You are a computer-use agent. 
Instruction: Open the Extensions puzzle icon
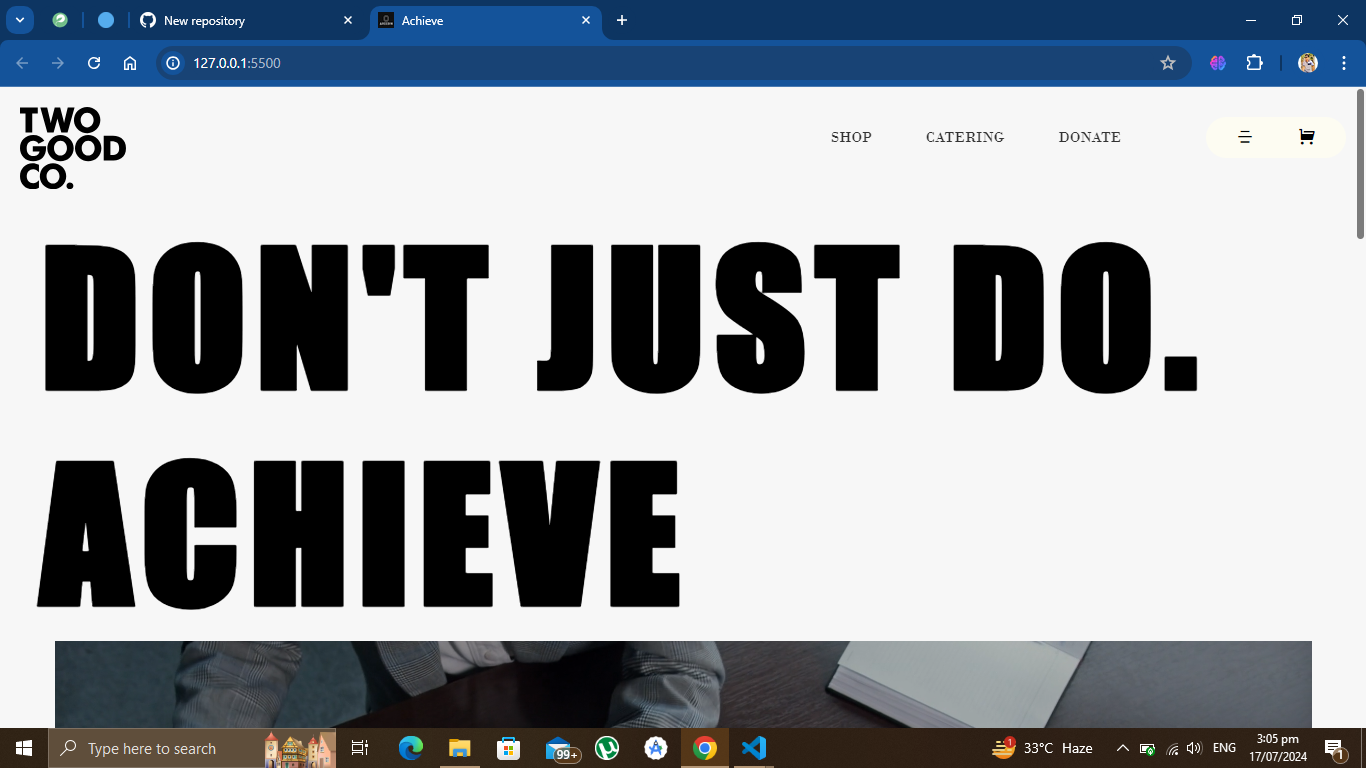[1254, 63]
